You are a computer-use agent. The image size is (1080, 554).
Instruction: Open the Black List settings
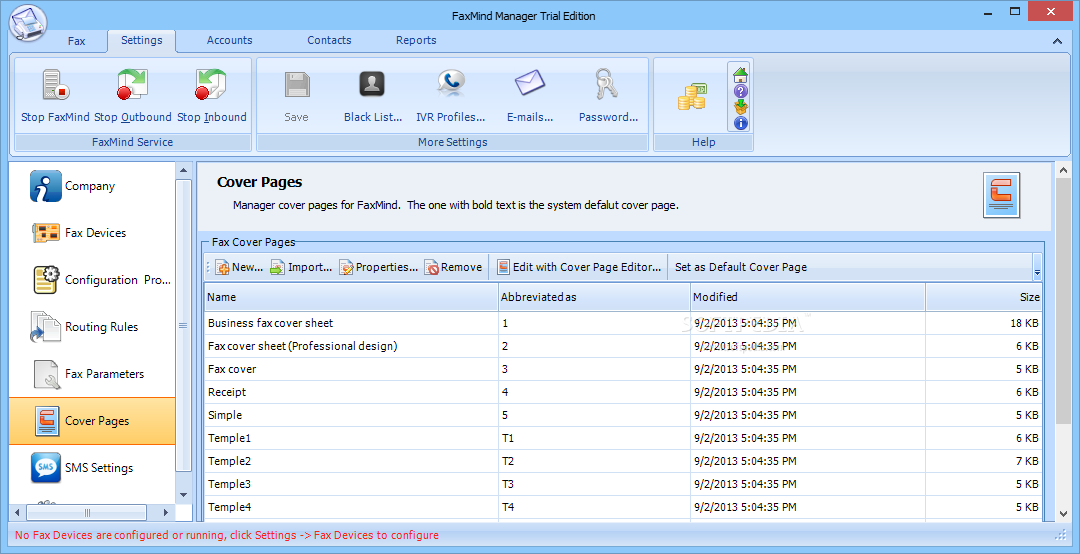[373, 96]
